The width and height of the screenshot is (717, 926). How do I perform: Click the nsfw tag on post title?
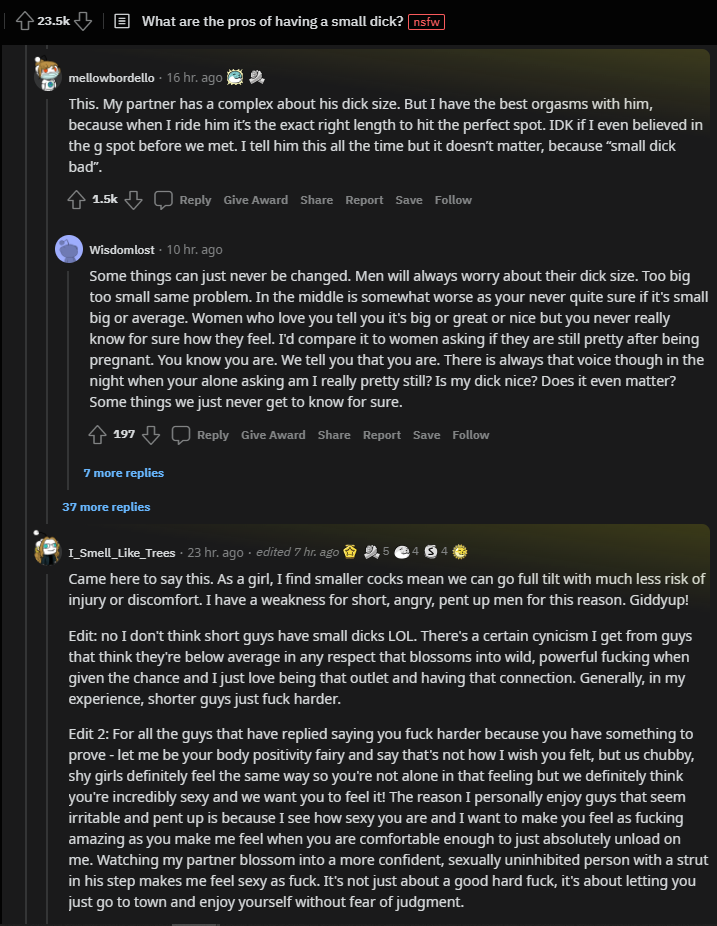coord(426,21)
